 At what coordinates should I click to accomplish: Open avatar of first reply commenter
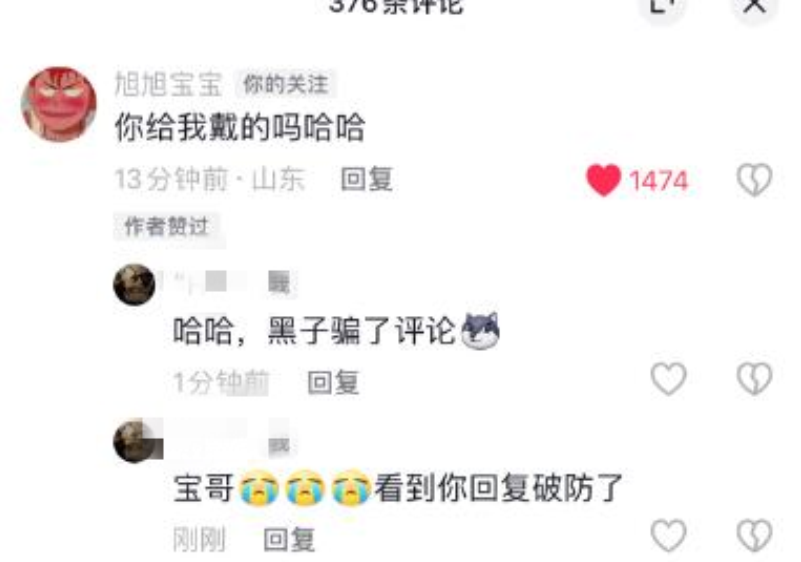coord(134,285)
